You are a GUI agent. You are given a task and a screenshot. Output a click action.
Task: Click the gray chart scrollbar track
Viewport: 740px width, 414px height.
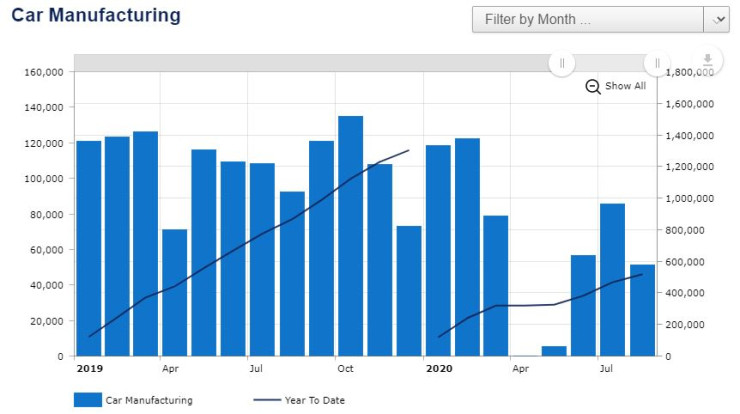pos(300,63)
